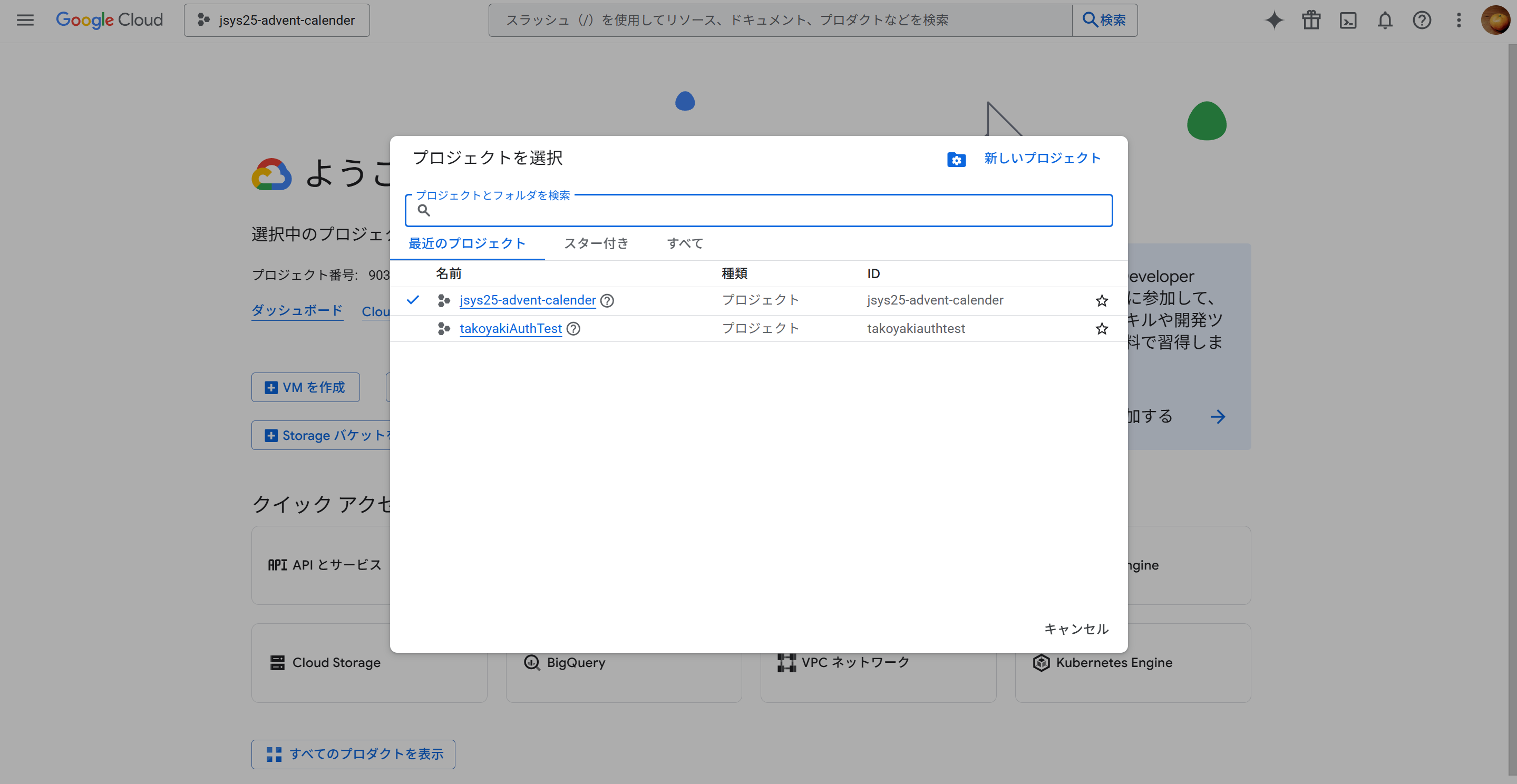Select the 最近のプロジェクト tab
The image size is (1517, 784).
[x=466, y=243]
